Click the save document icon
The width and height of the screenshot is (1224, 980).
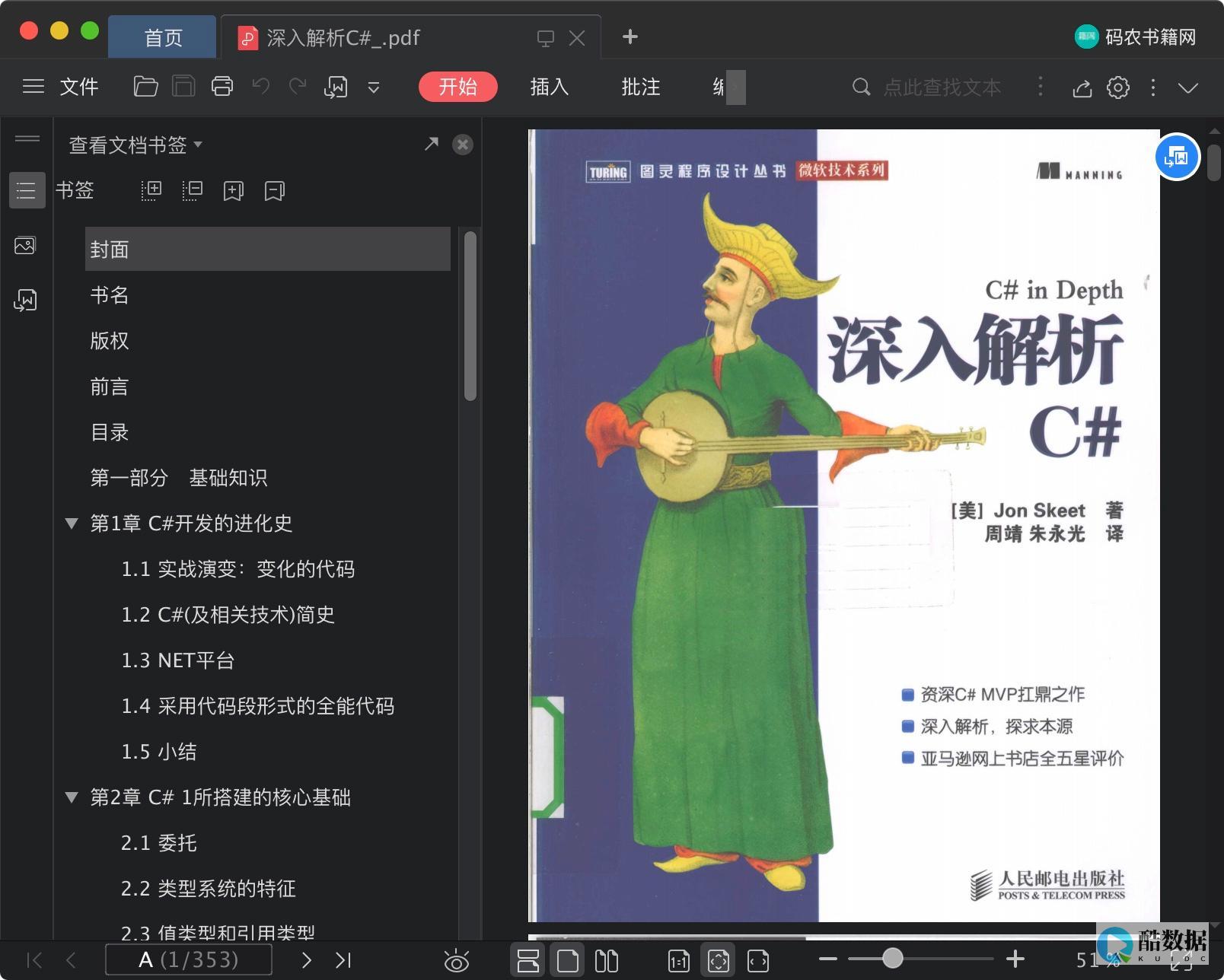pyautogui.click(x=183, y=87)
